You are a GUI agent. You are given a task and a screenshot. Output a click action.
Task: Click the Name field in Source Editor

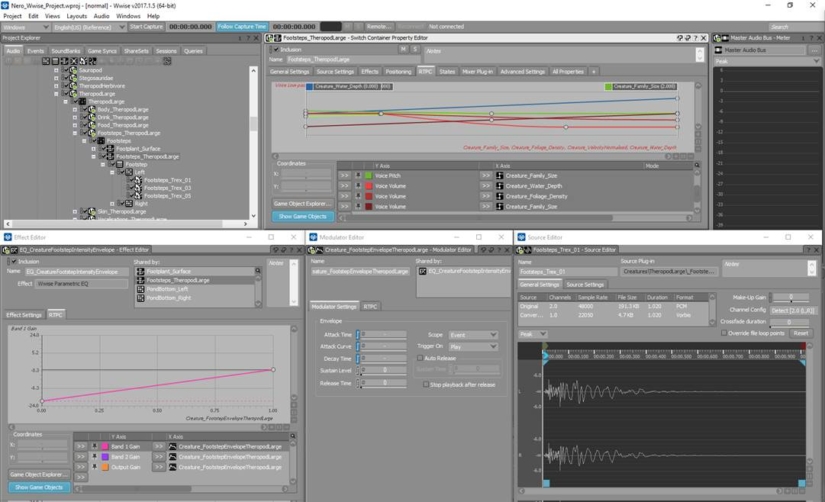click(568, 272)
